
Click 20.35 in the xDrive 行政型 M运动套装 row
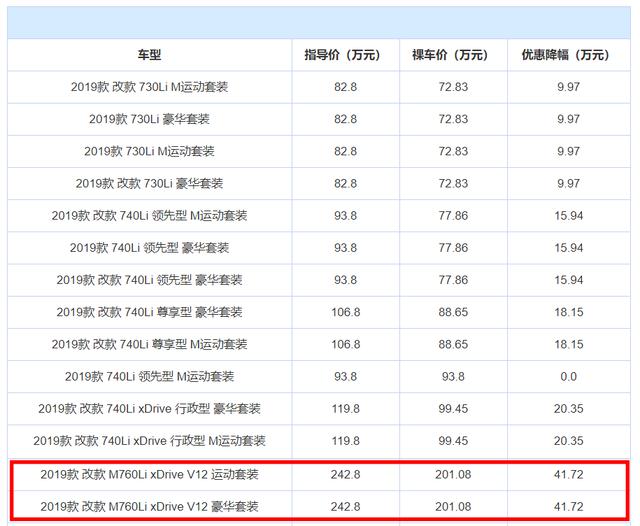coord(569,441)
